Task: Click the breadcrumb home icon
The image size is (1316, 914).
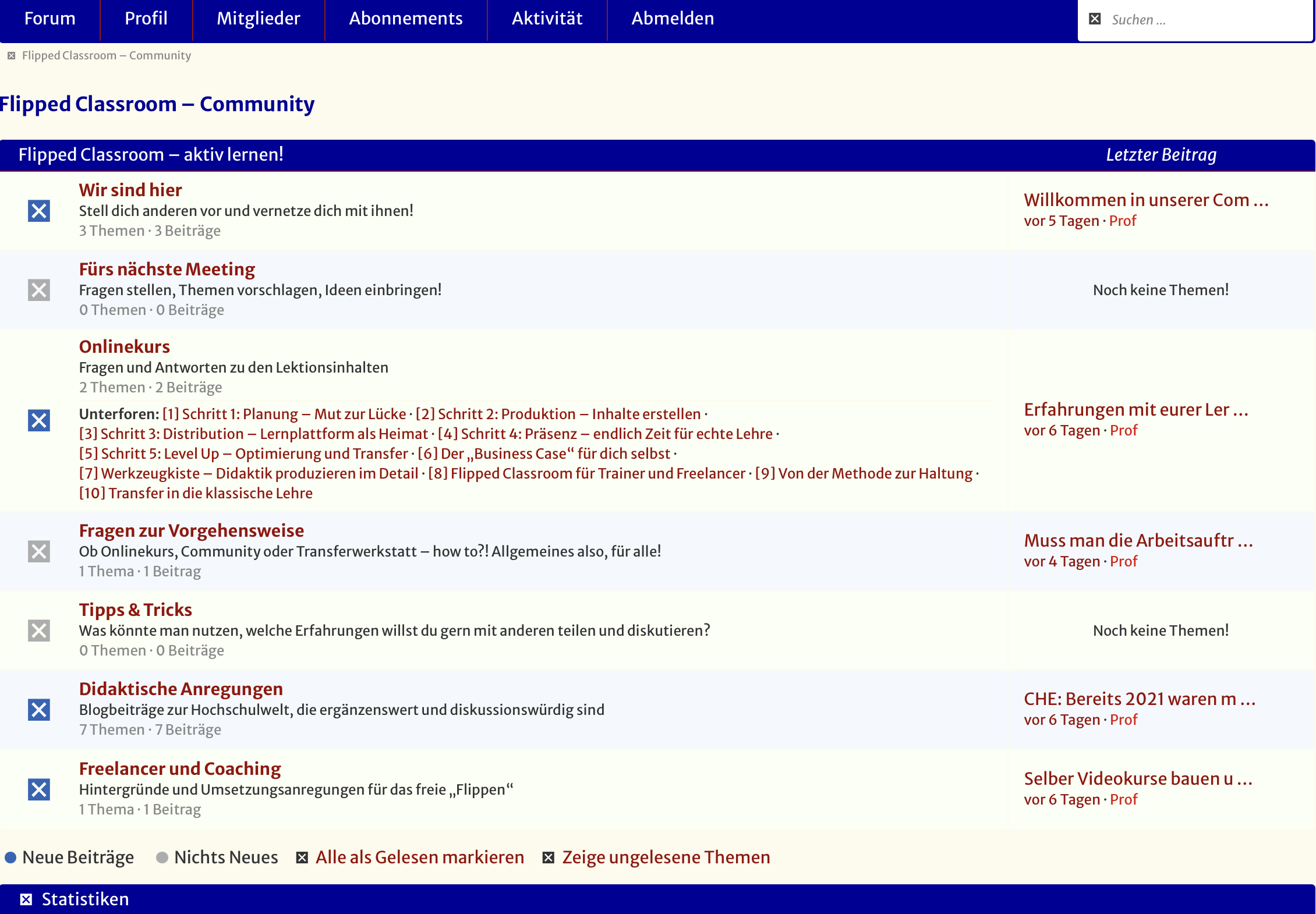Action: [x=11, y=56]
